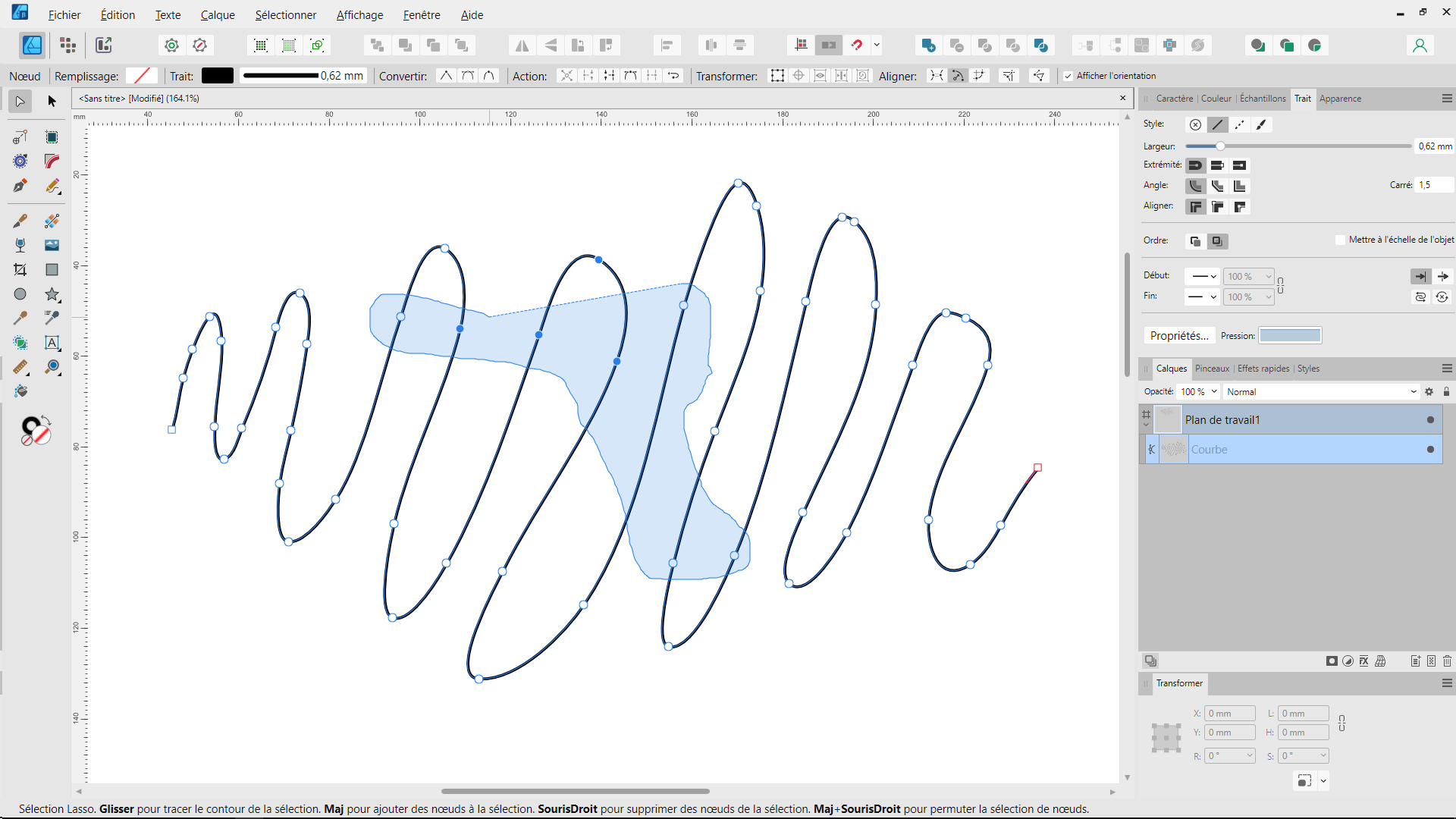Toggle visibility of the Courbe layer

[1430, 450]
